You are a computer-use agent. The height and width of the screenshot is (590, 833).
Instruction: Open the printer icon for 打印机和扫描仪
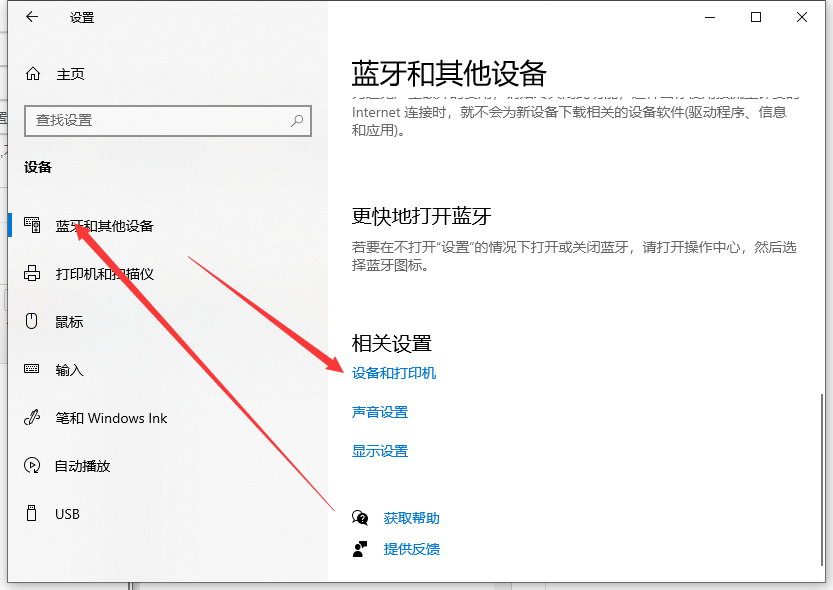(x=32, y=274)
